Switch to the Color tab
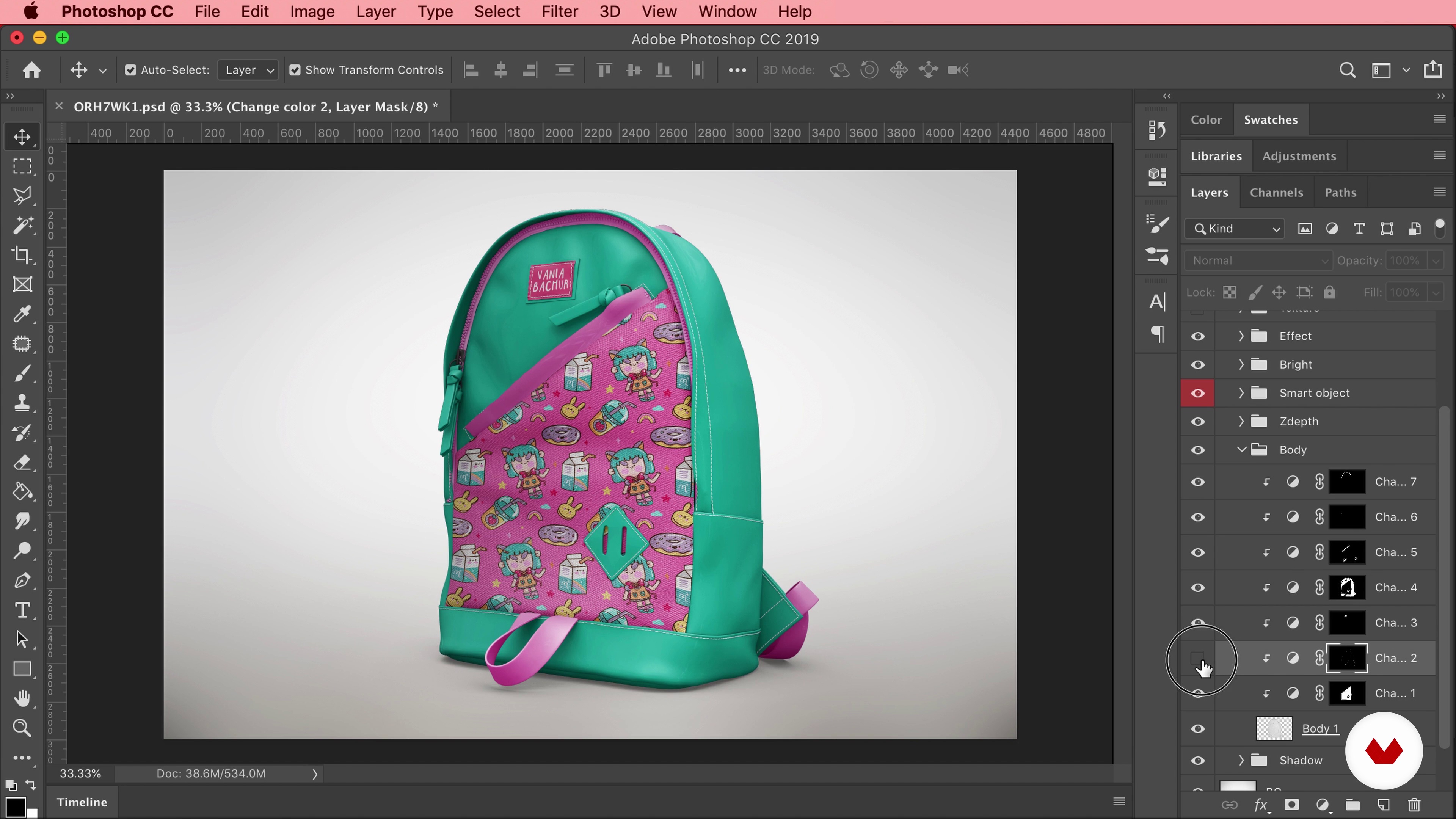1456x819 pixels. tap(1206, 120)
